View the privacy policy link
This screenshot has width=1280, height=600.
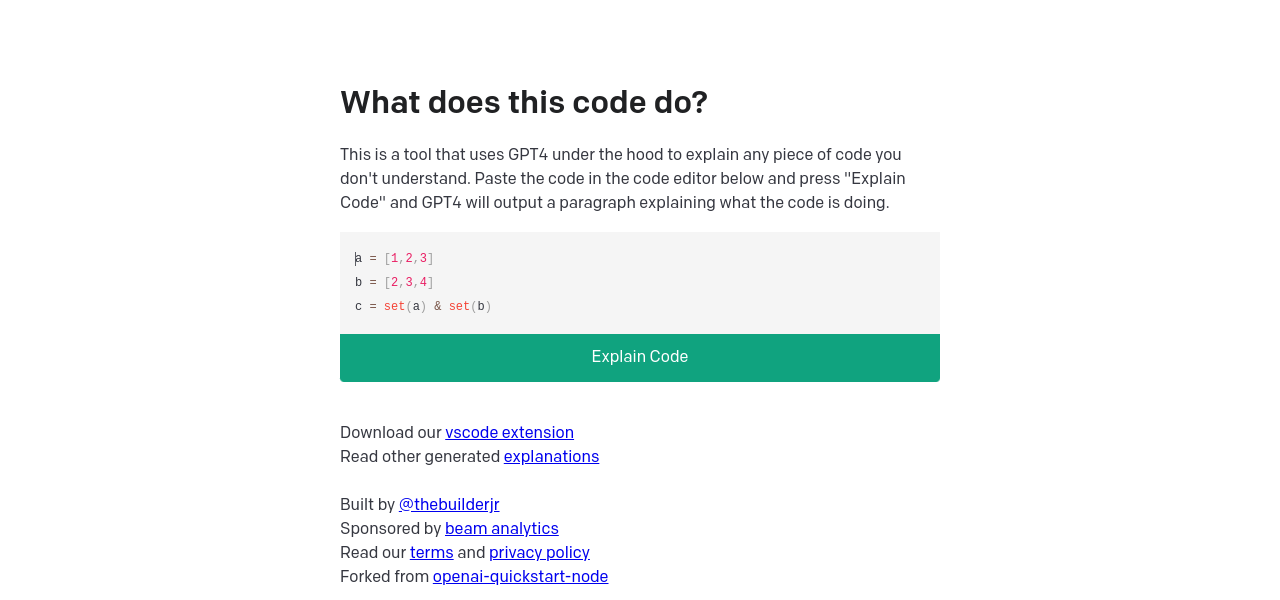pyautogui.click(x=539, y=553)
